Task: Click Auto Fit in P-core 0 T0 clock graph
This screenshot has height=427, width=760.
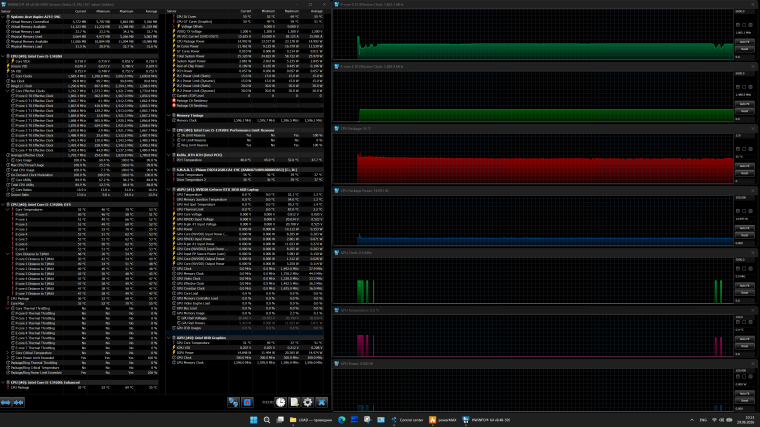Action: coord(744,42)
